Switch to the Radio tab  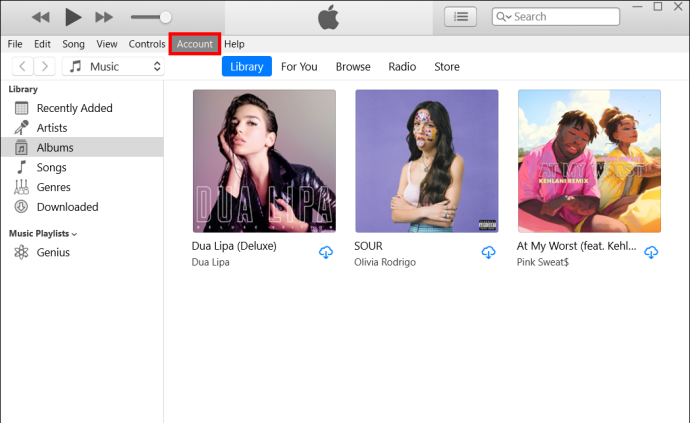[x=402, y=66]
